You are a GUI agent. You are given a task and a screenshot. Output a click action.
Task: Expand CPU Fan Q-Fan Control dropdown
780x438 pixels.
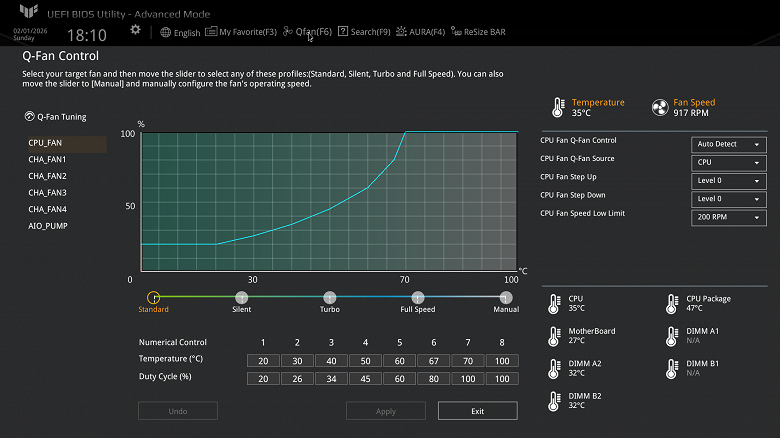point(728,144)
